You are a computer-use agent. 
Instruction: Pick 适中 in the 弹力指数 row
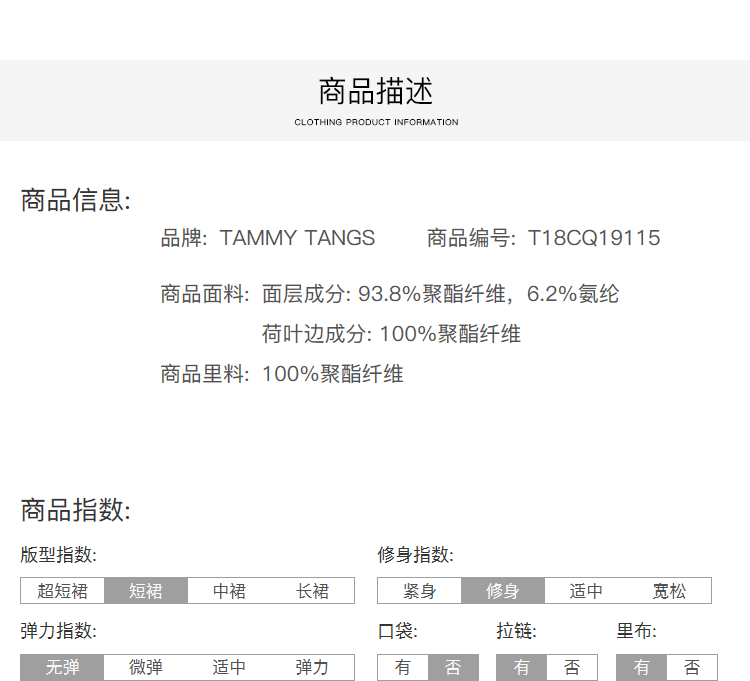click(x=229, y=667)
